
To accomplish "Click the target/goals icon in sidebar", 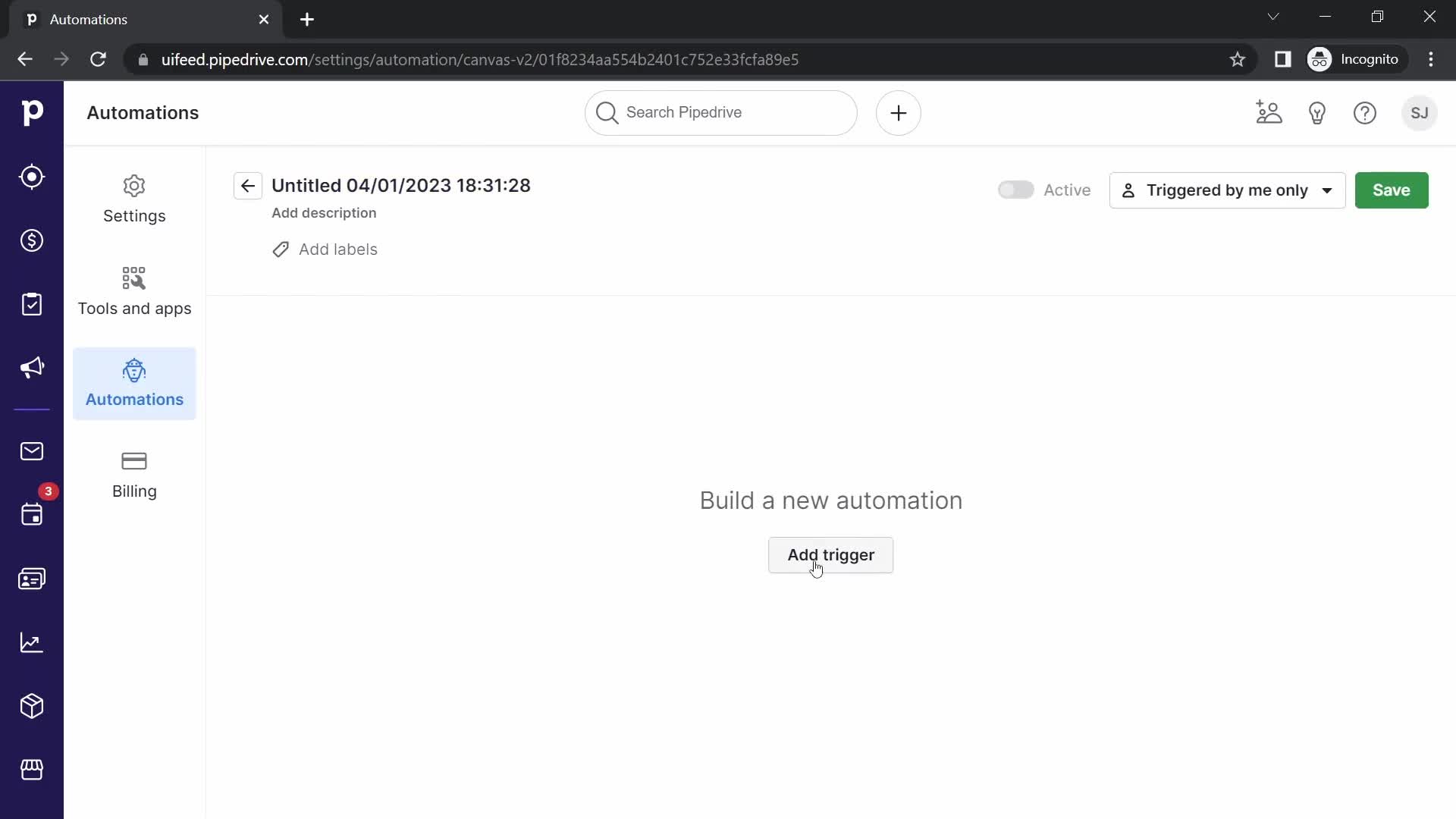I will pyautogui.click(x=32, y=177).
